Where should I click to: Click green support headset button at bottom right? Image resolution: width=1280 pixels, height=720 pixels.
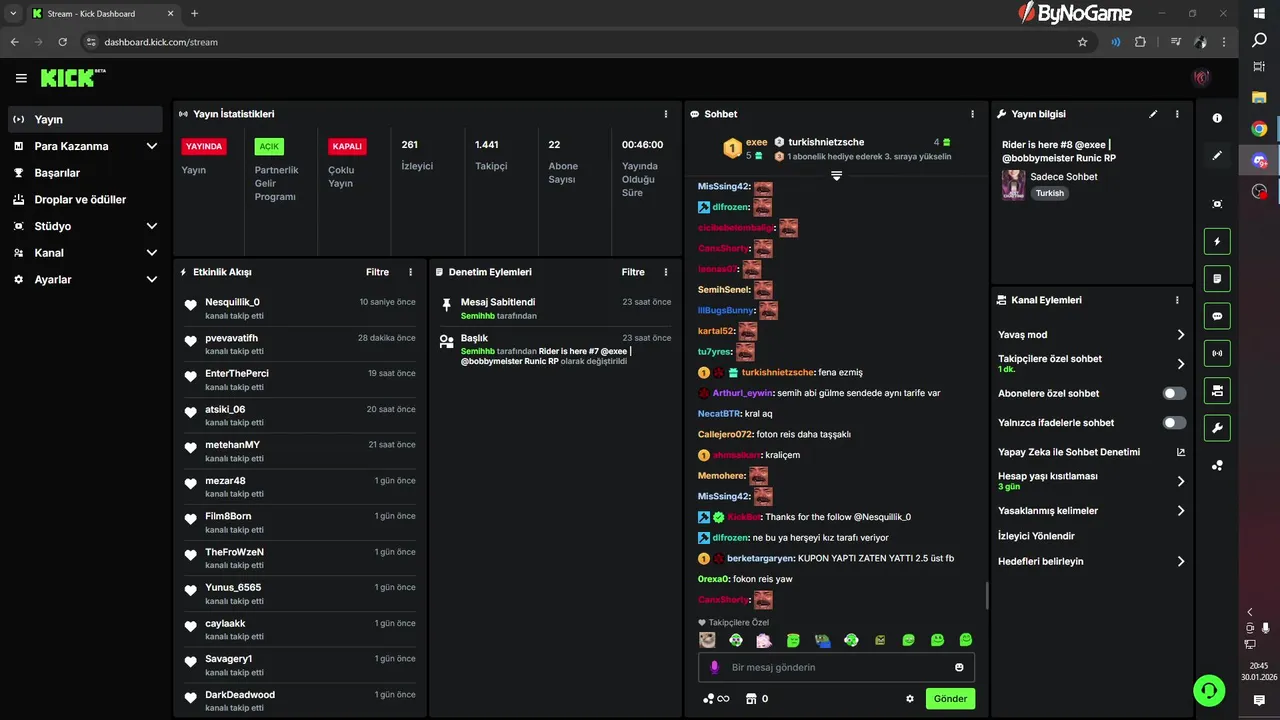pos(1209,691)
